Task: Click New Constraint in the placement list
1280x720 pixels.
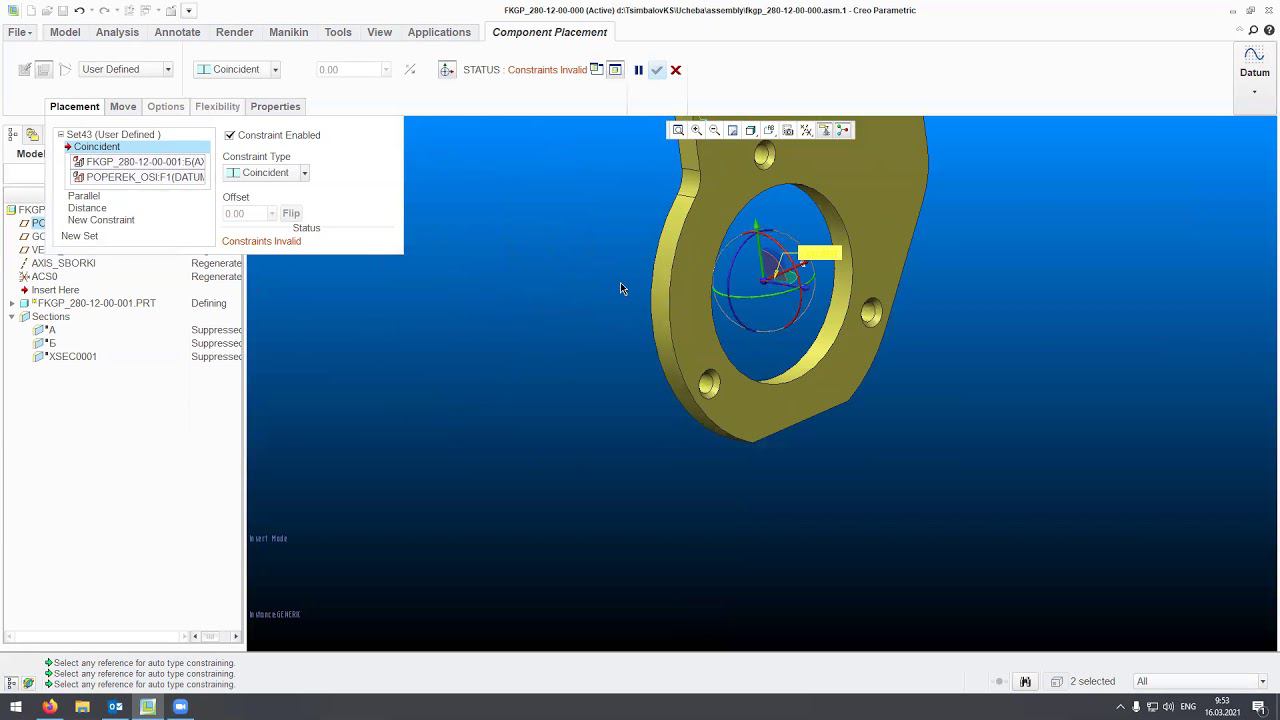Action: [x=101, y=220]
